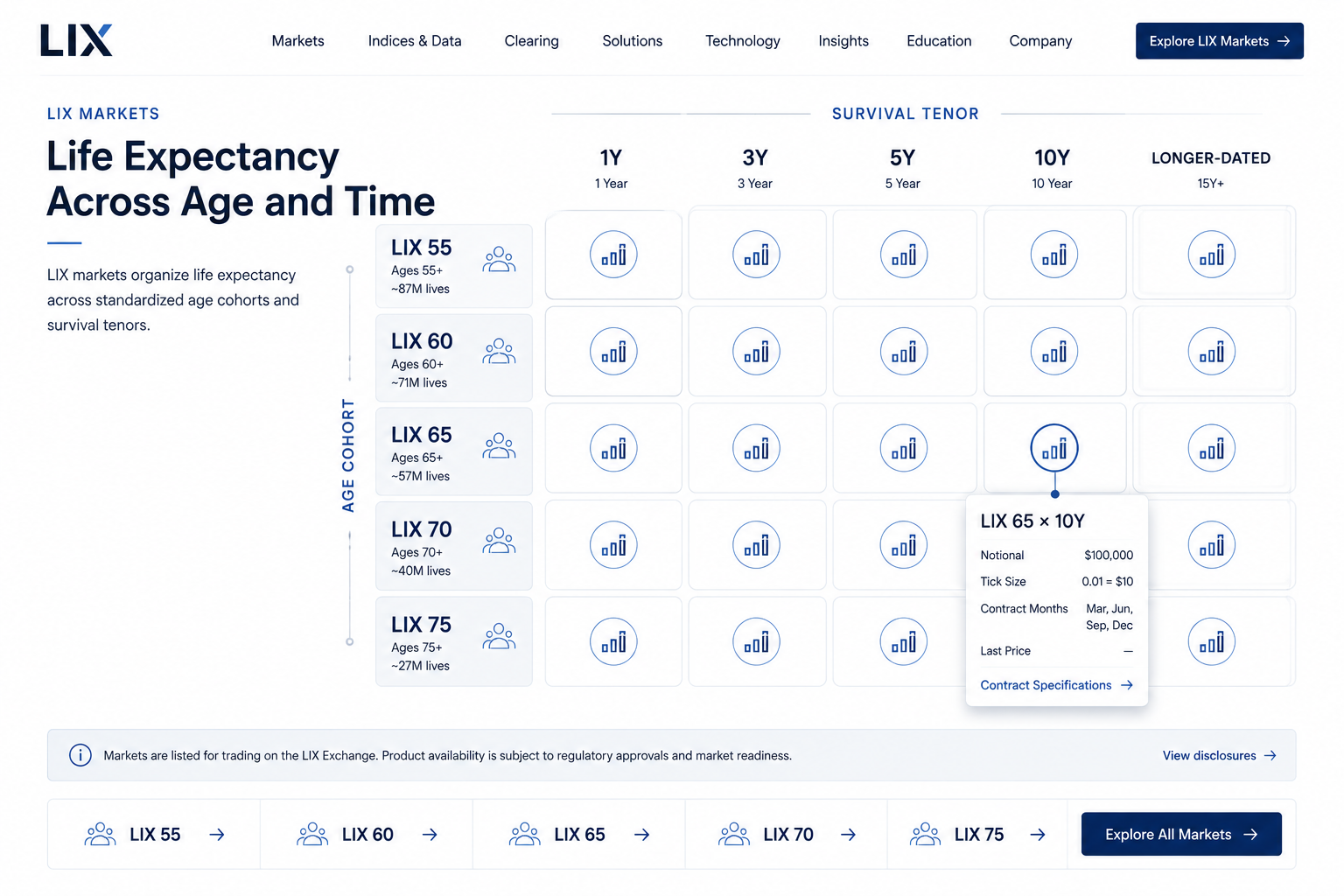
Task: Click the people icon on the LIX 60 cohort card
Action: (499, 351)
